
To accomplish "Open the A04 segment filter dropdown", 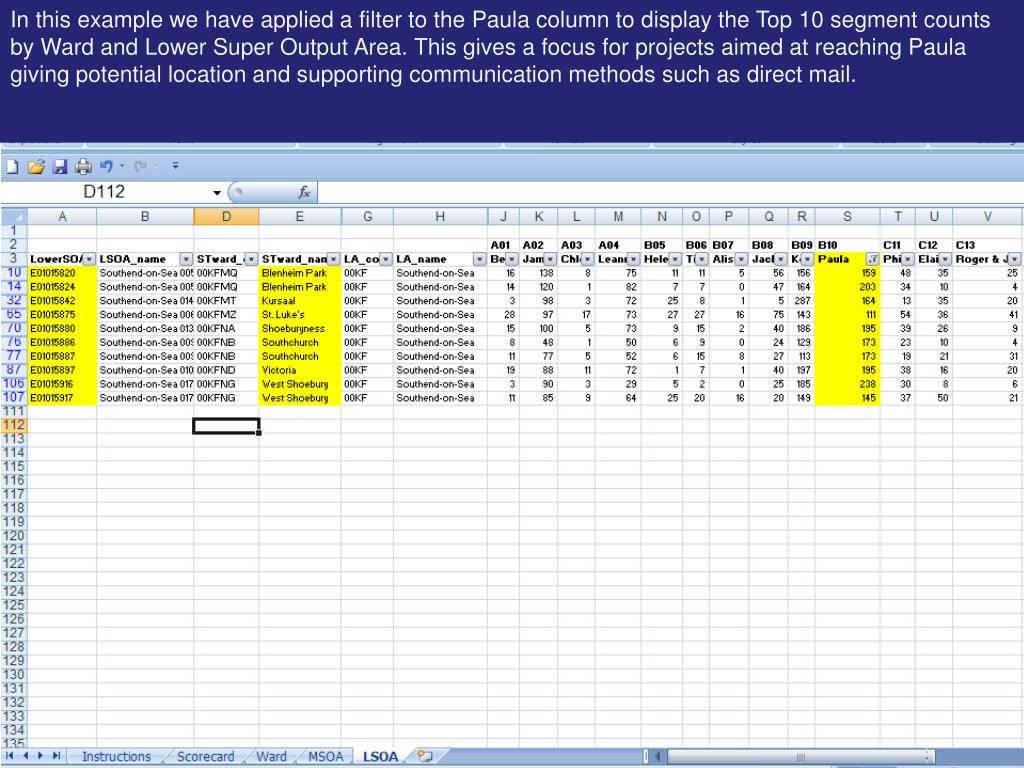I will (633, 259).
